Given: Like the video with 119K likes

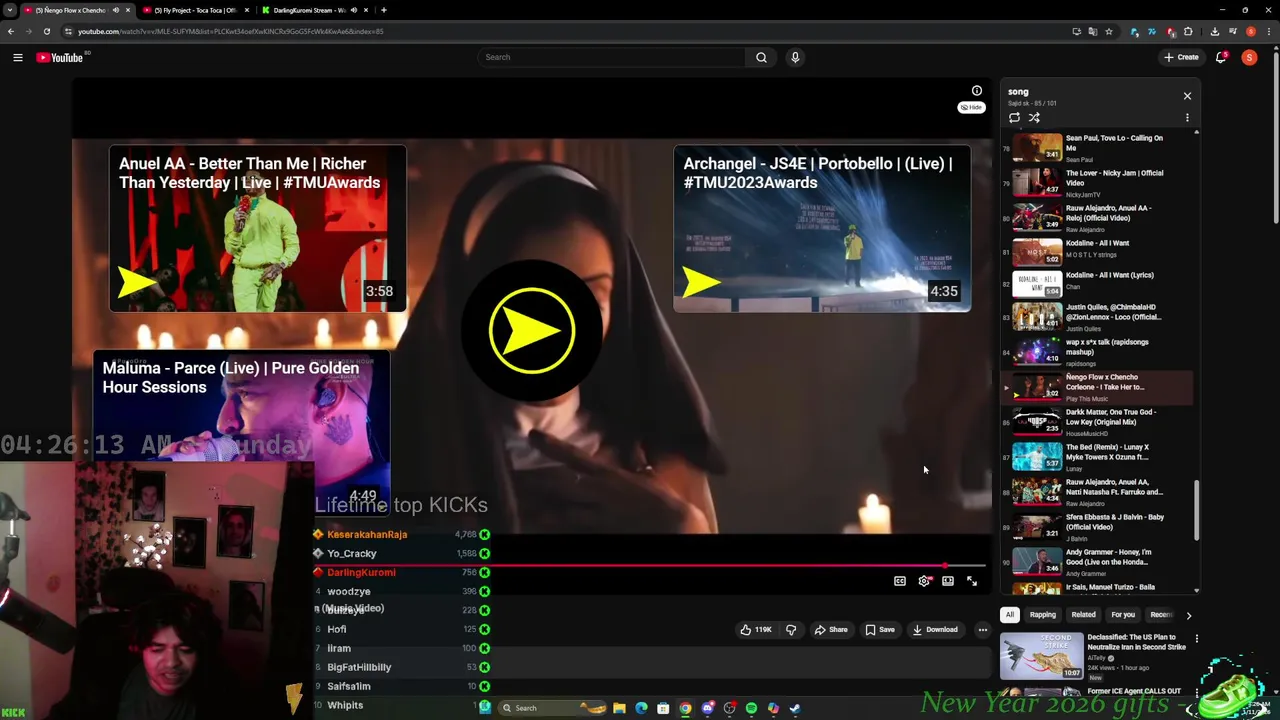Looking at the screenshot, I should coord(756,630).
